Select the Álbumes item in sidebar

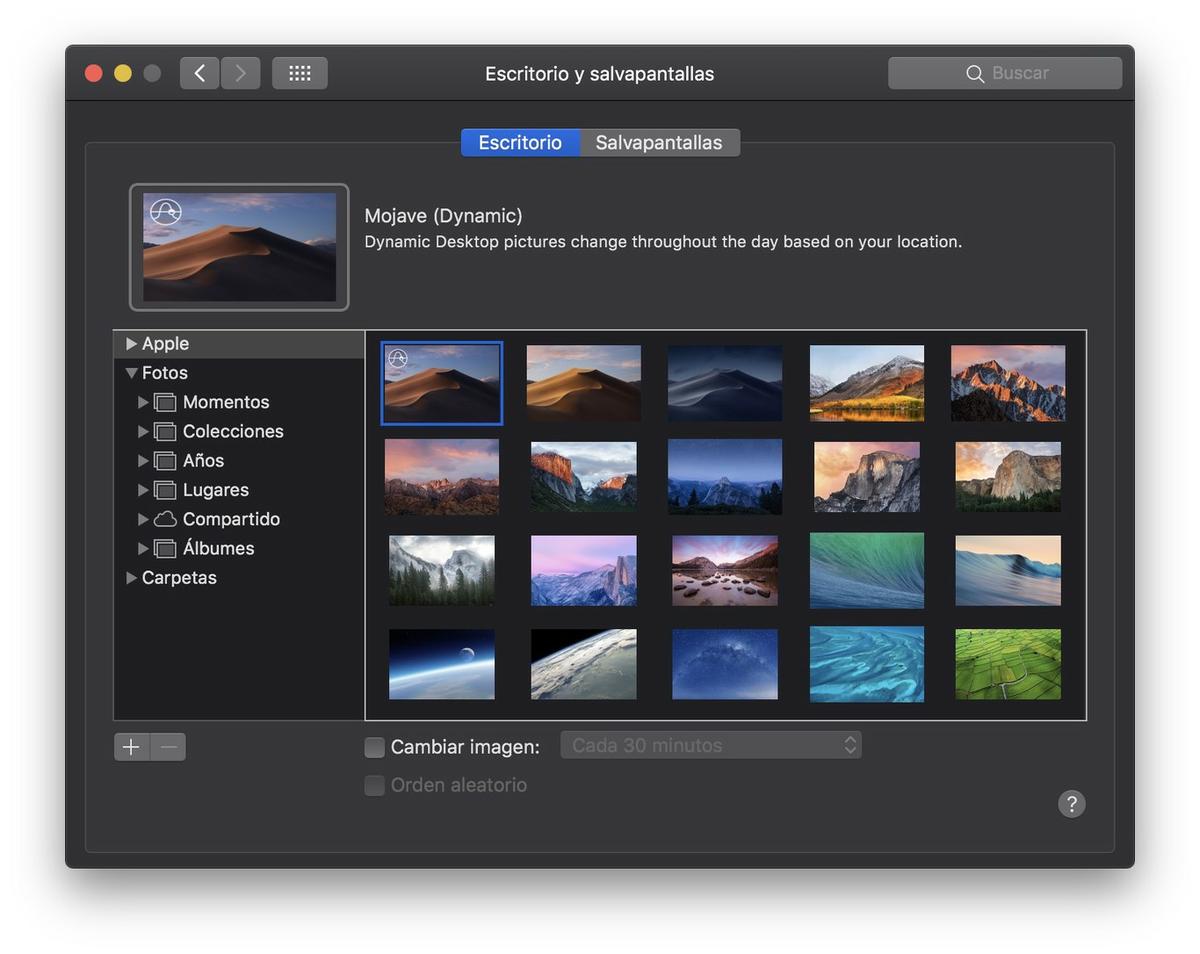[218, 549]
